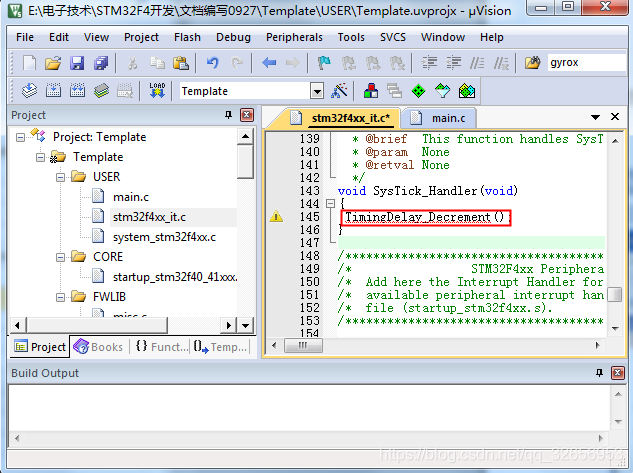Pin the Project panel with pushpin
Viewport: 633px width, 473px height.
(x=228, y=115)
